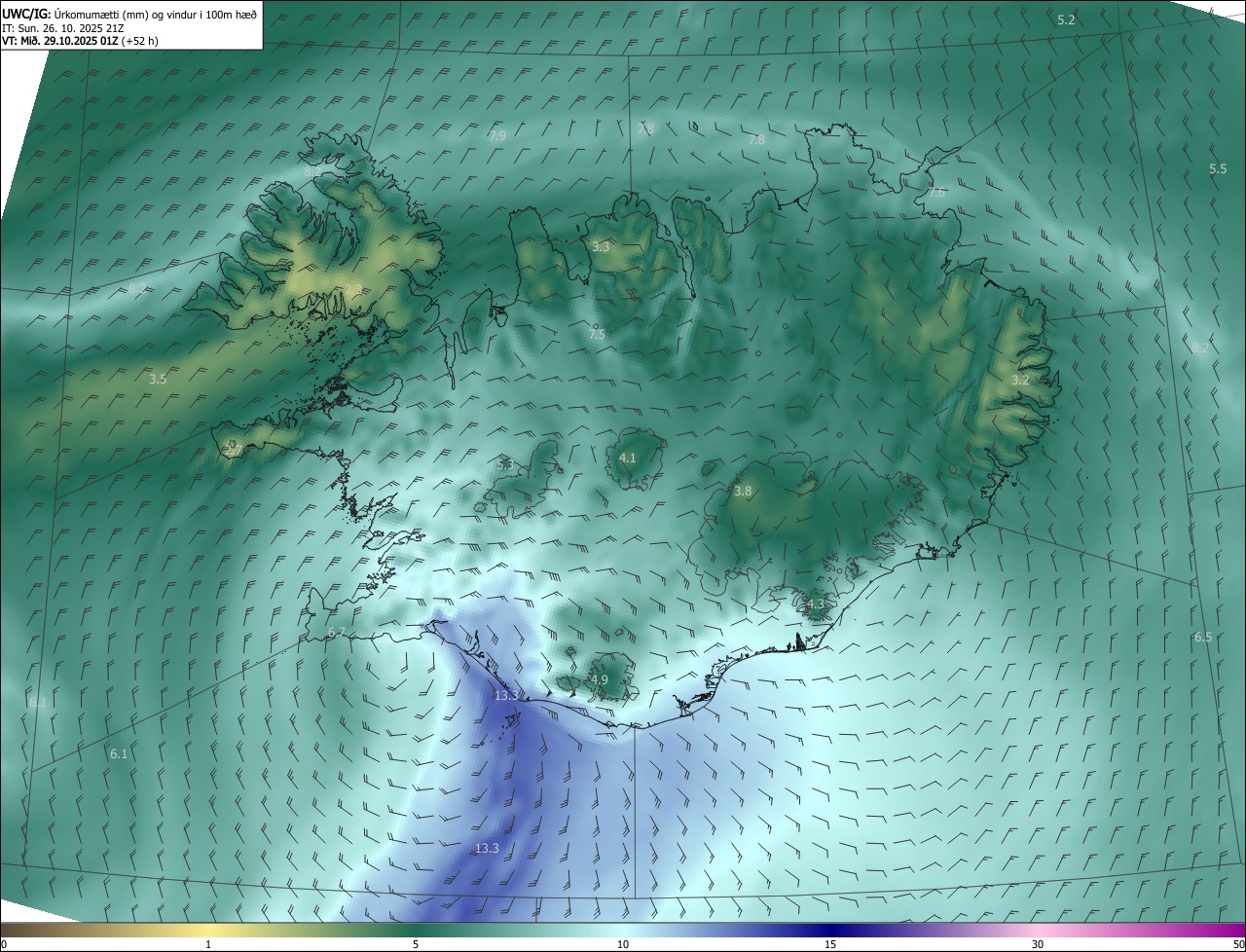Click the '0' tick on the color scale
The height and width of the screenshot is (952, 1246).
[4, 945]
